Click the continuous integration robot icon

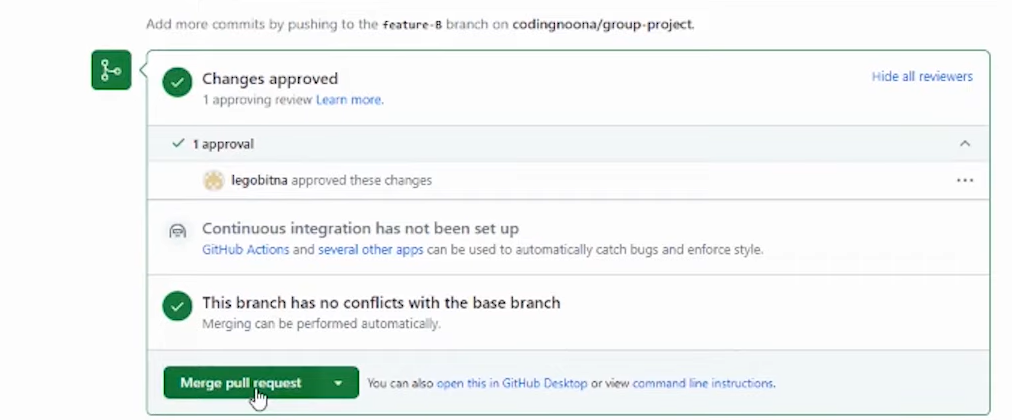[178, 231]
